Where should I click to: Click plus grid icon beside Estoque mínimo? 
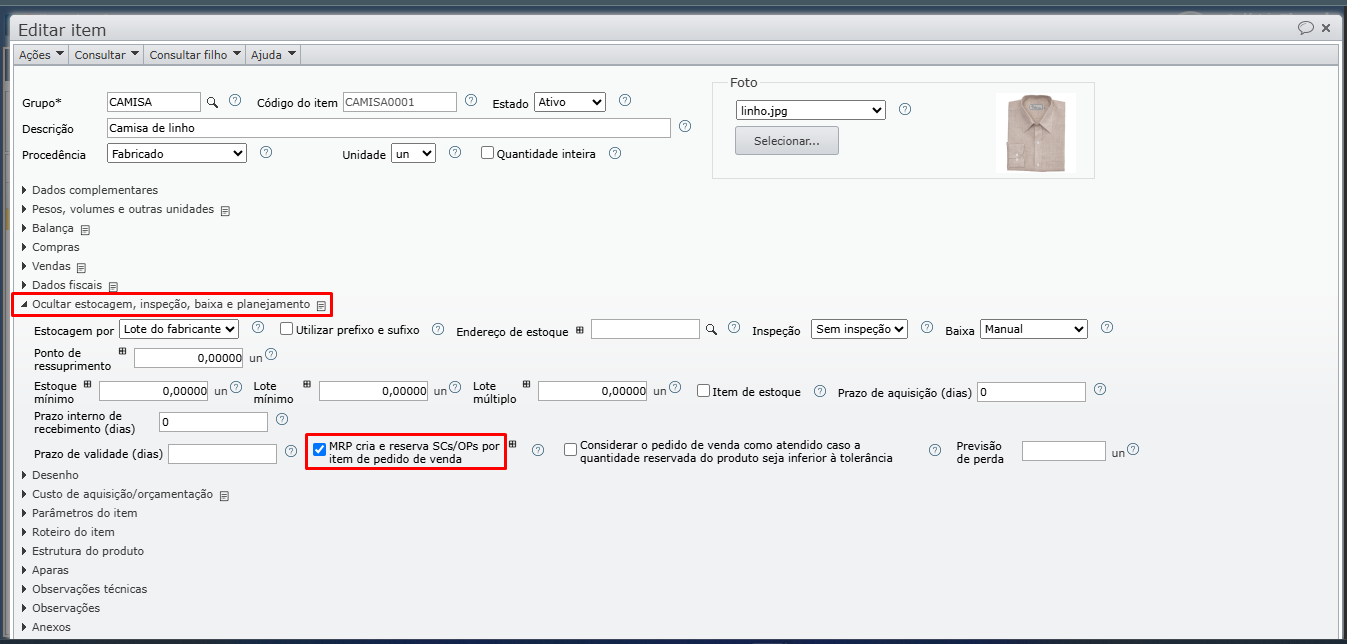87,384
